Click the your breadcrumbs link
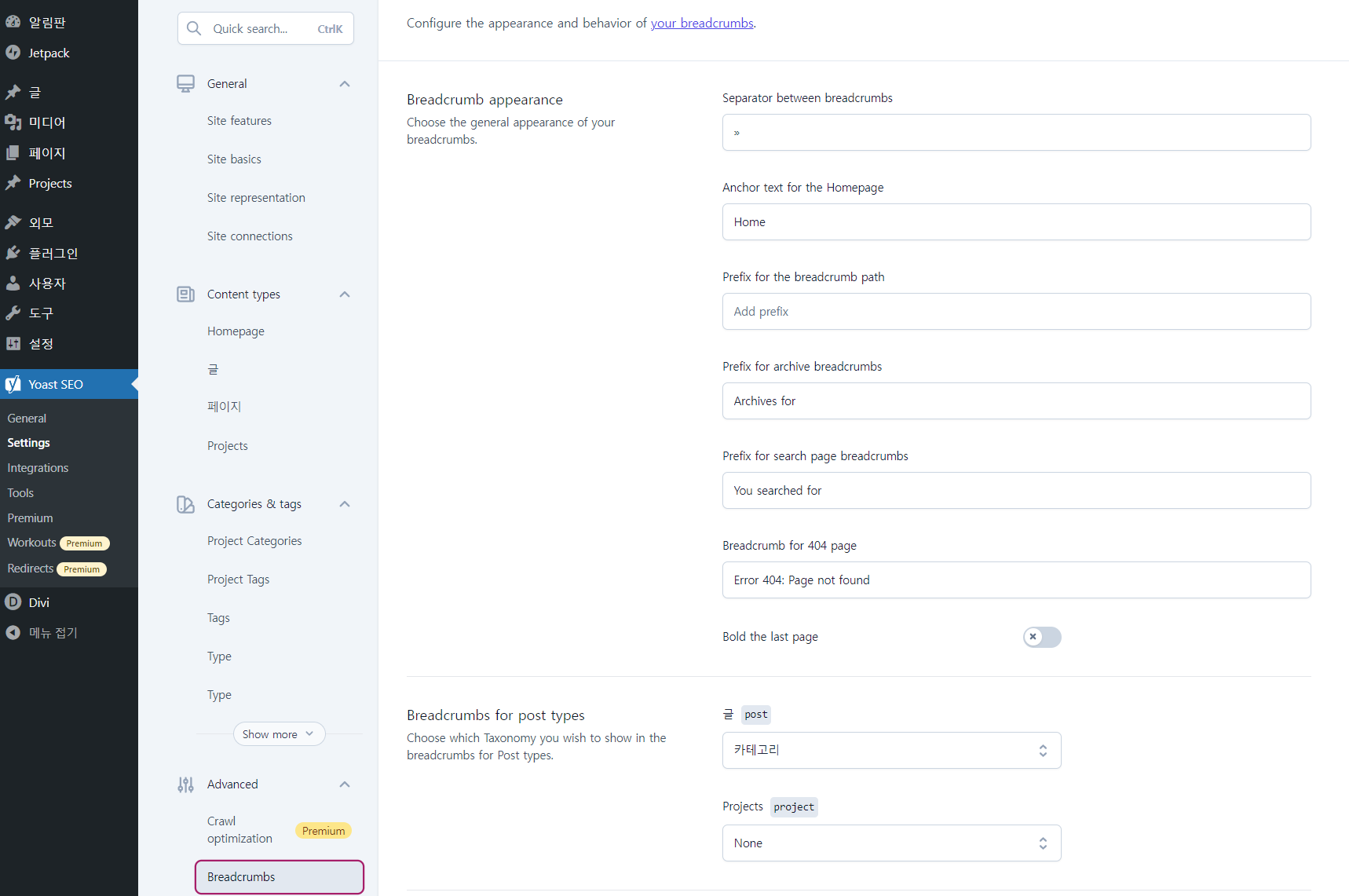Viewport: 1349px width, 896px height. point(702,23)
